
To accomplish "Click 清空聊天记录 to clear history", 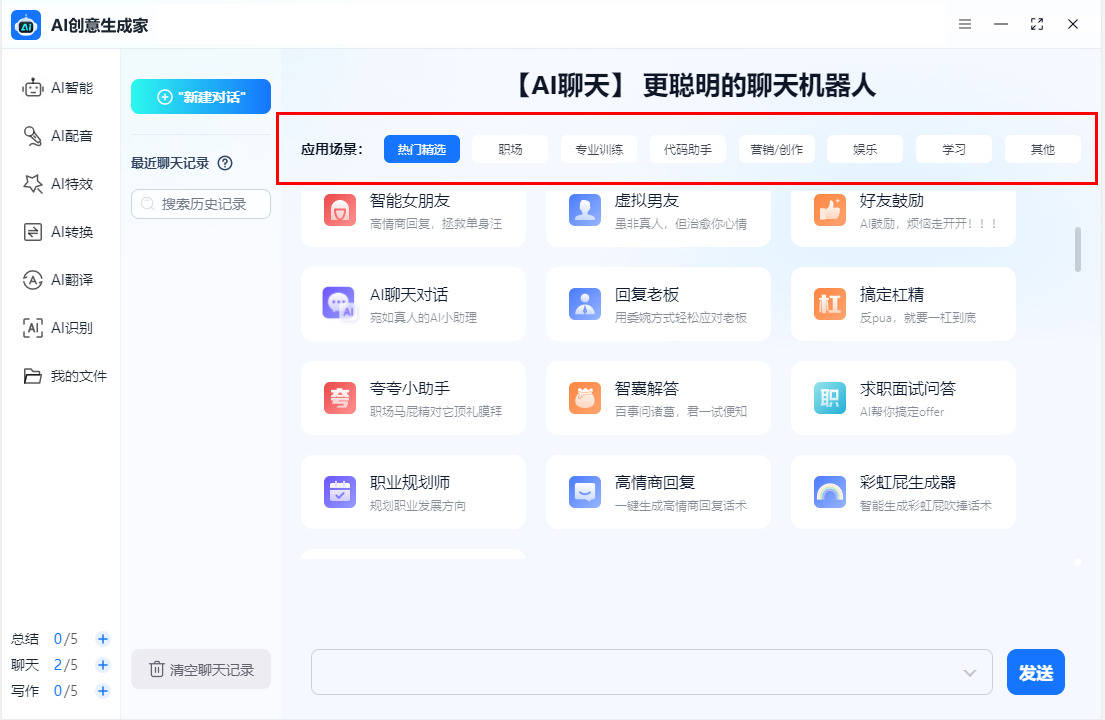I will (x=201, y=670).
